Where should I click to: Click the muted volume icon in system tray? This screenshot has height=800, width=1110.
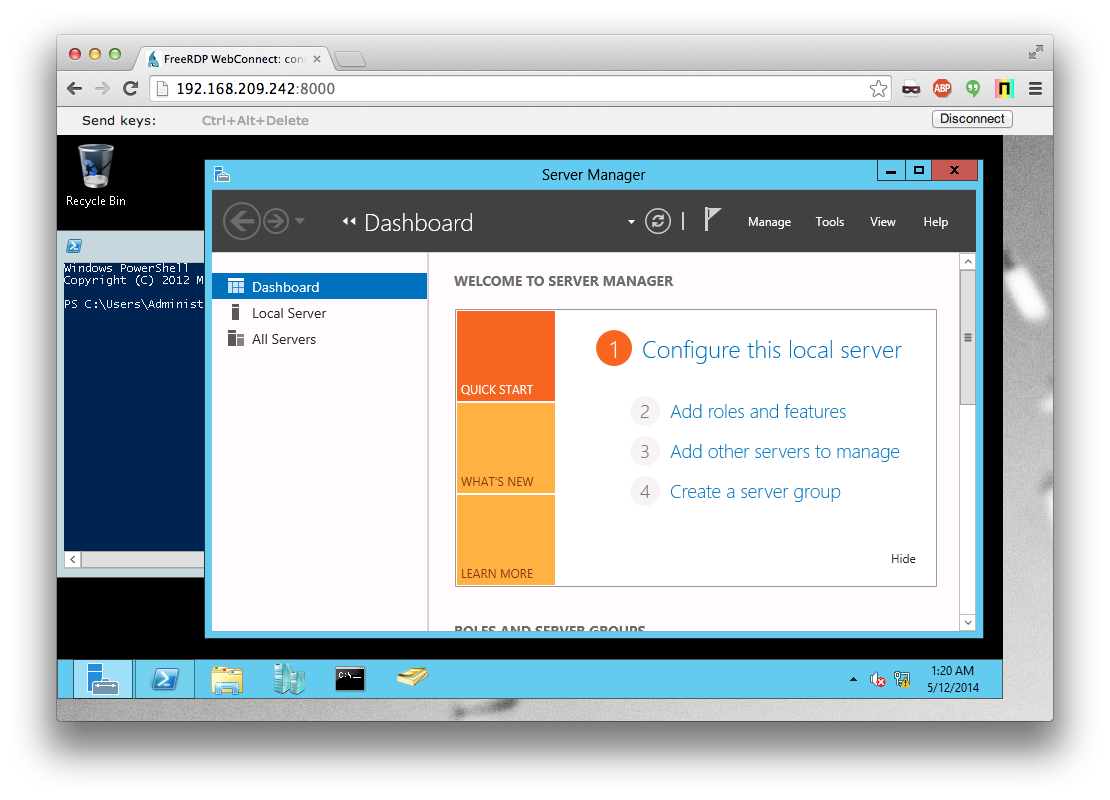[x=877, y=679]
